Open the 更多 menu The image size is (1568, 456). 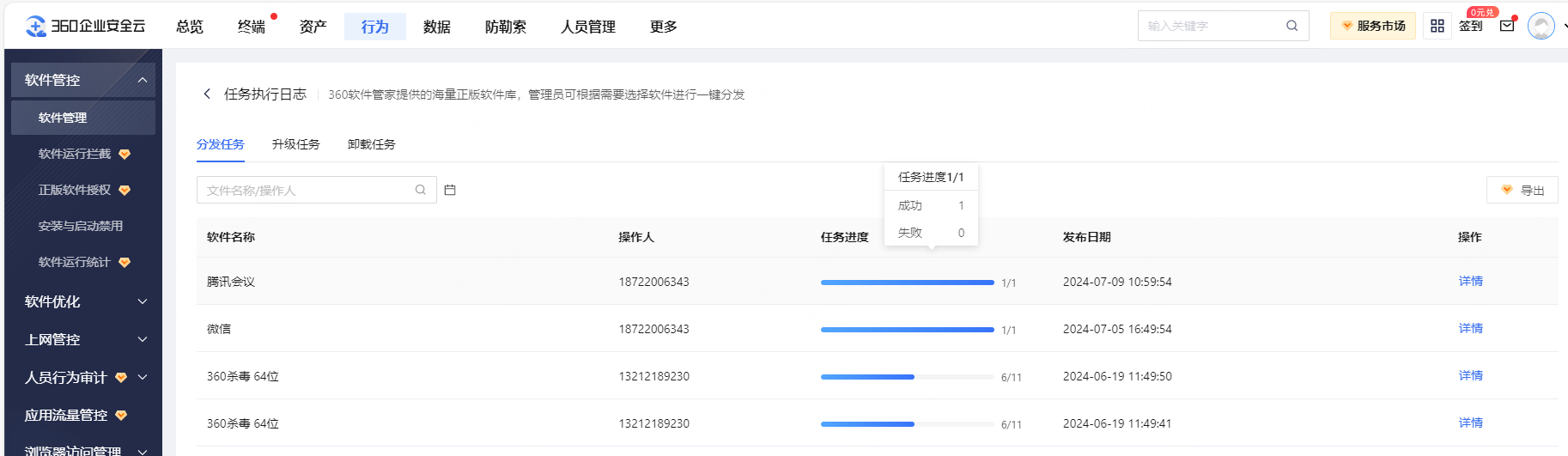[664, 27]
